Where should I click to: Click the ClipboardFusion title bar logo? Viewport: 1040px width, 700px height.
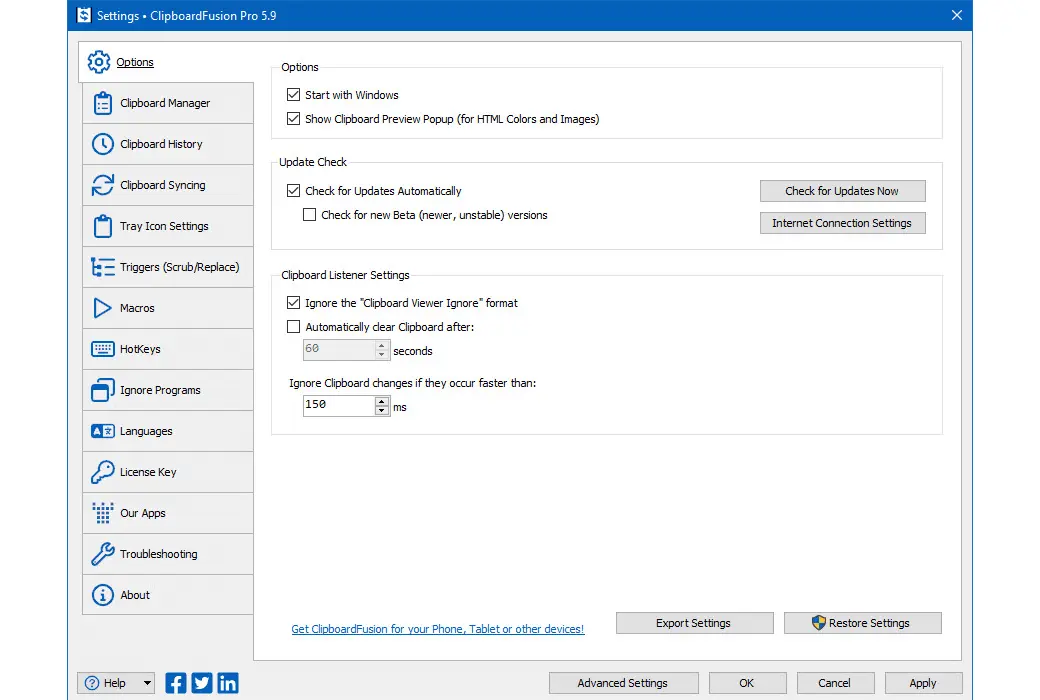pyautogui.click(x=84, y=15)
